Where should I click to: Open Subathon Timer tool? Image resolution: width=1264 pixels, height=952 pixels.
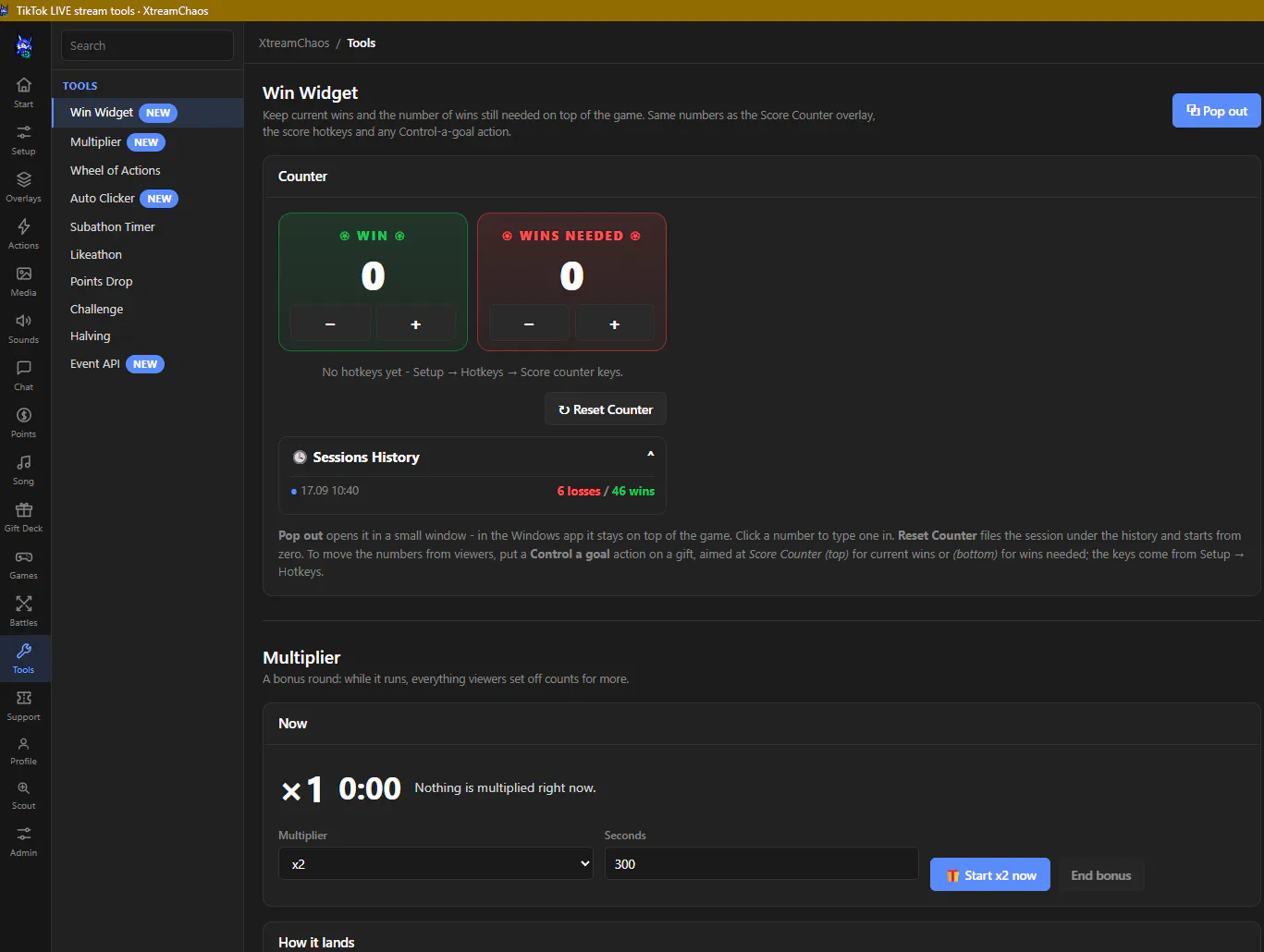click(148, 226)
